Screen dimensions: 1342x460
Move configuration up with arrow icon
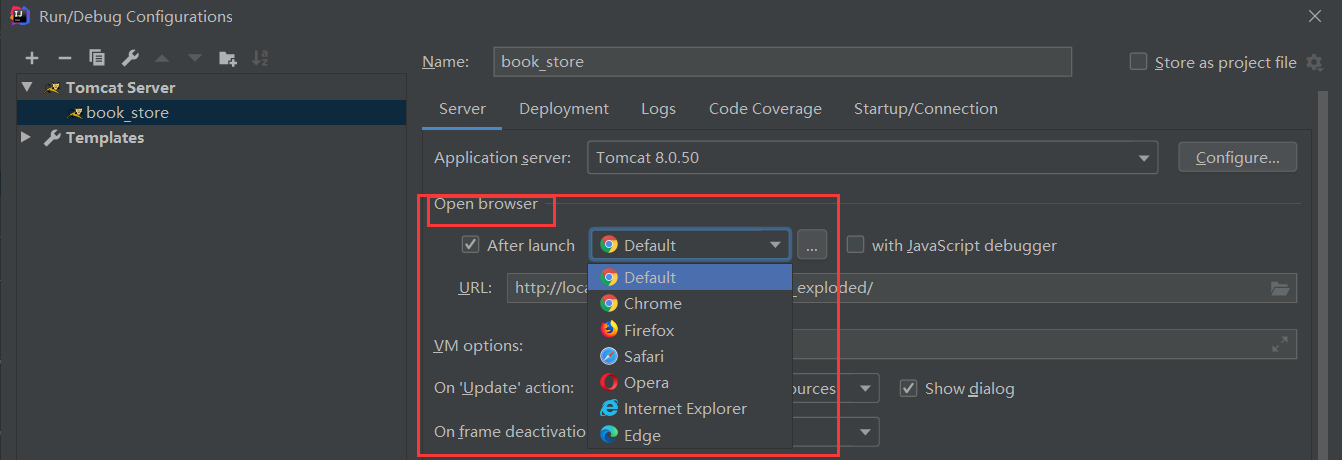pos(162,58)
